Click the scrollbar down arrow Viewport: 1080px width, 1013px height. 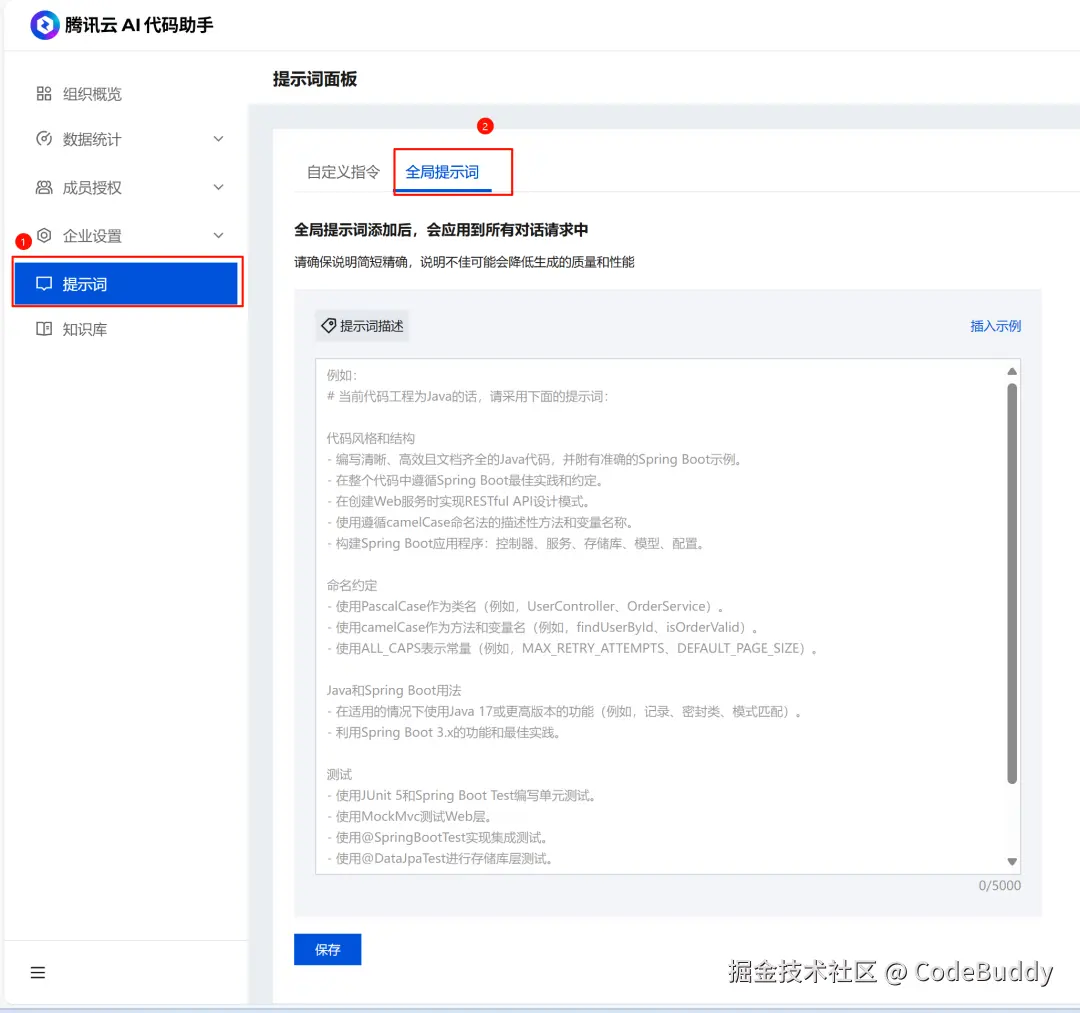[1012, 860]
